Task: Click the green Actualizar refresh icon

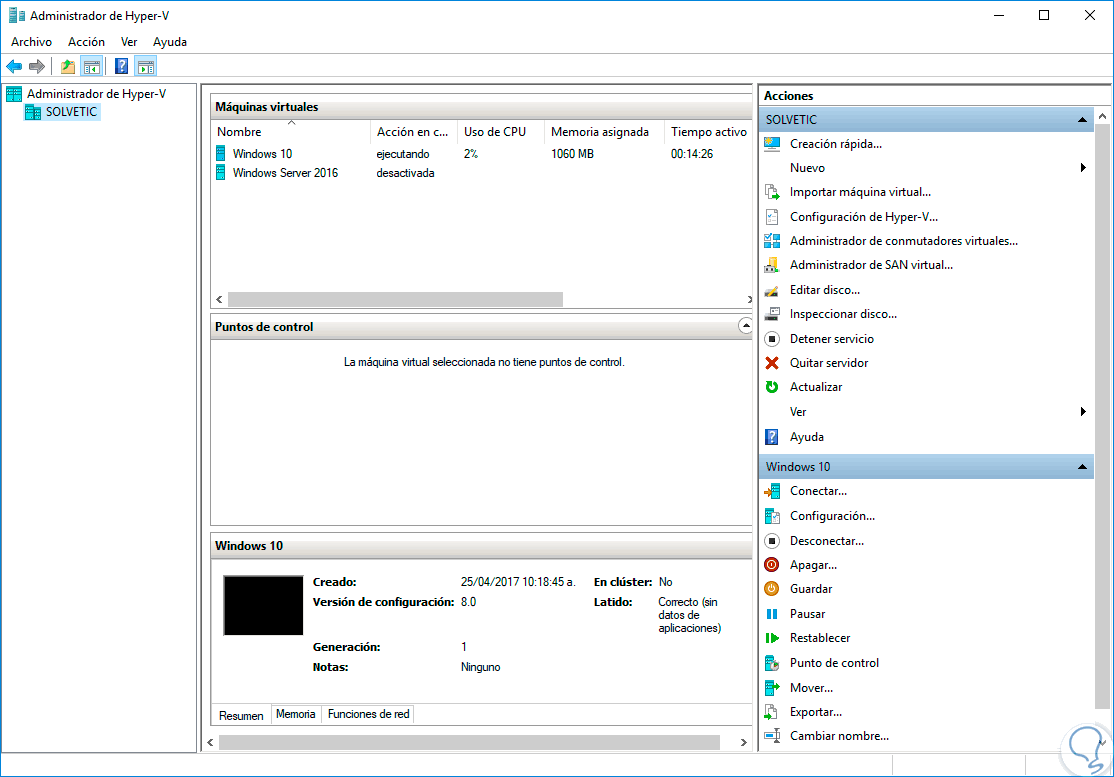Action: click(x=772, y=387)
